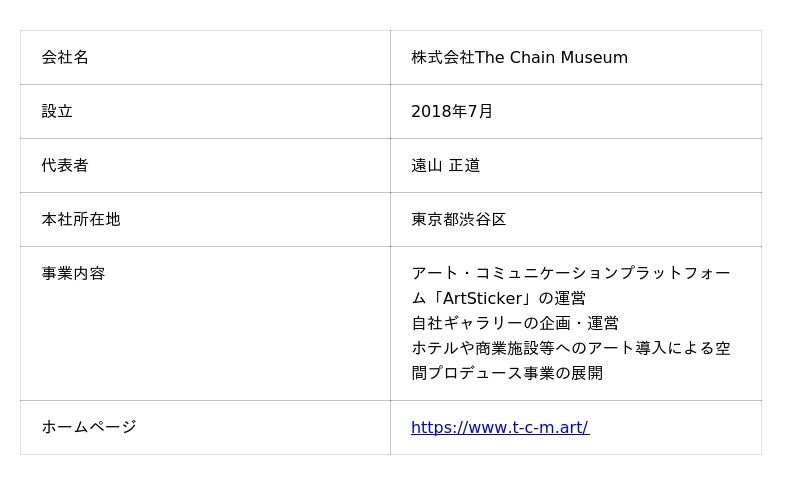Click the アート・コミュニケーションプラットフォー line

(570, 274)
